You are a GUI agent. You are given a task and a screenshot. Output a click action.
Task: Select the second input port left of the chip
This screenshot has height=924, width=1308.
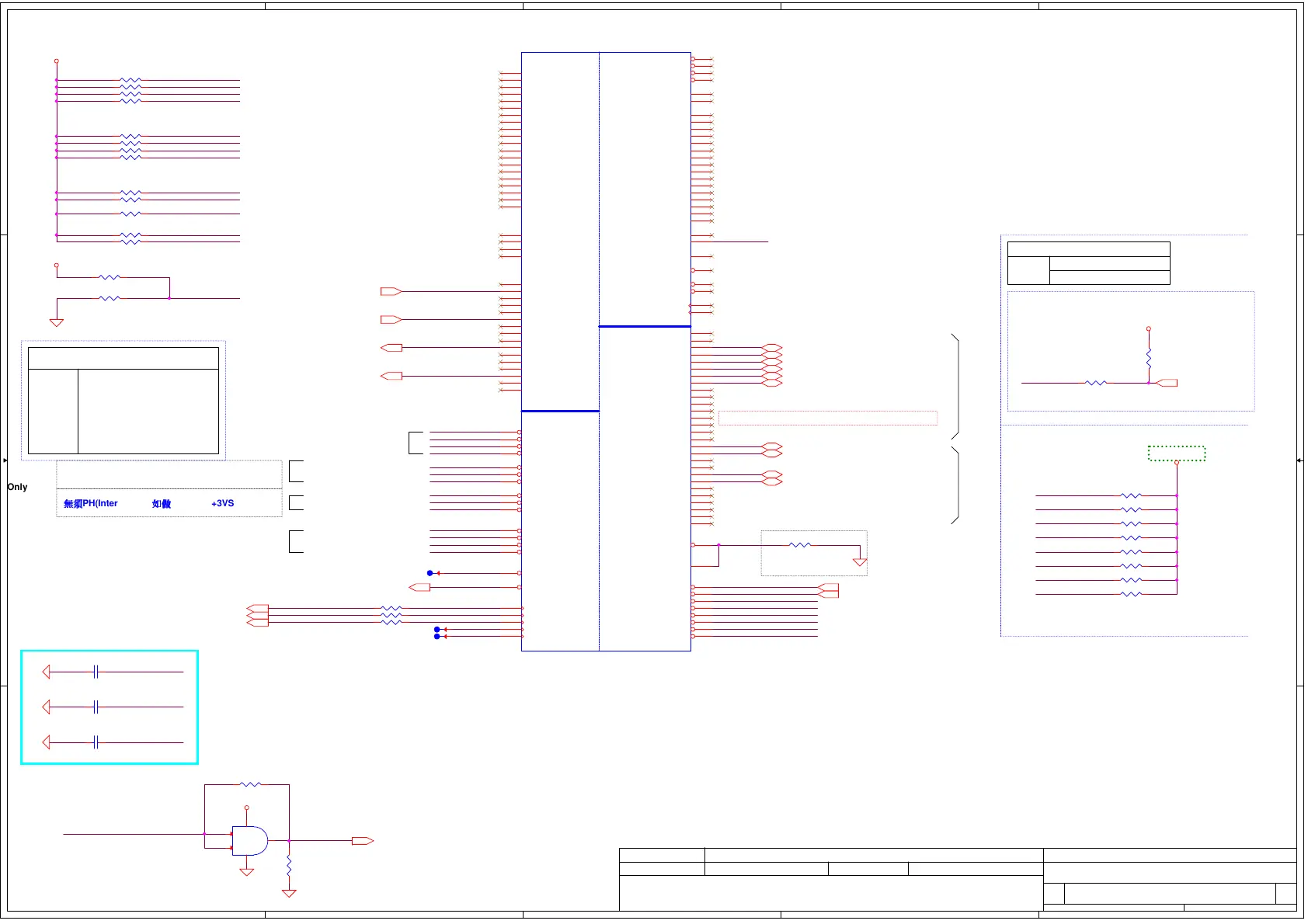point(391,319)
